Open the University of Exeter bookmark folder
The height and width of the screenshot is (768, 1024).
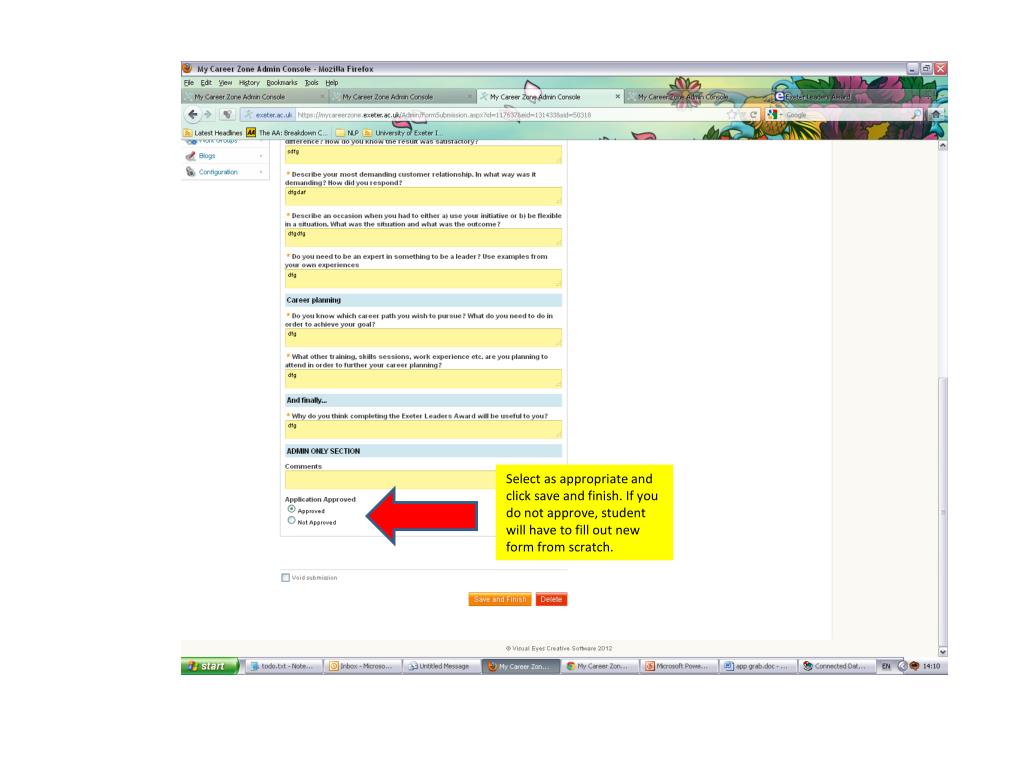(402, 133)
